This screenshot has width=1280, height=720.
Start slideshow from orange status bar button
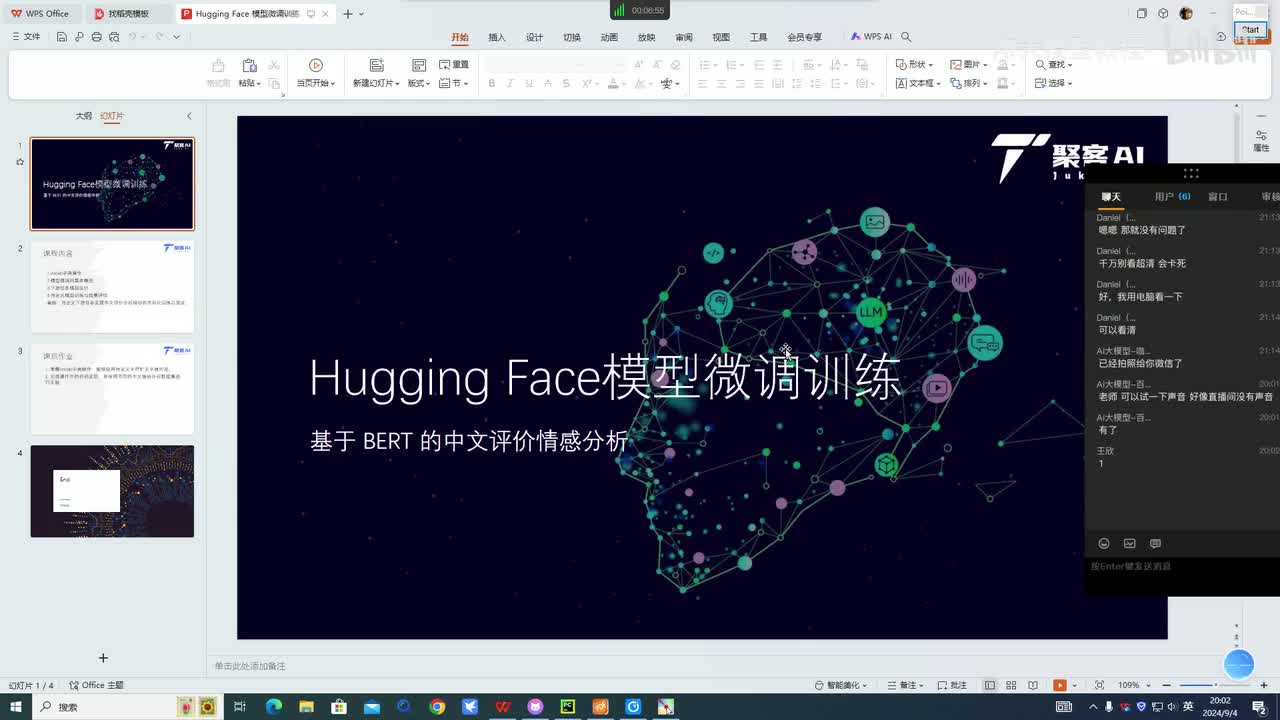pos(1060,685)
